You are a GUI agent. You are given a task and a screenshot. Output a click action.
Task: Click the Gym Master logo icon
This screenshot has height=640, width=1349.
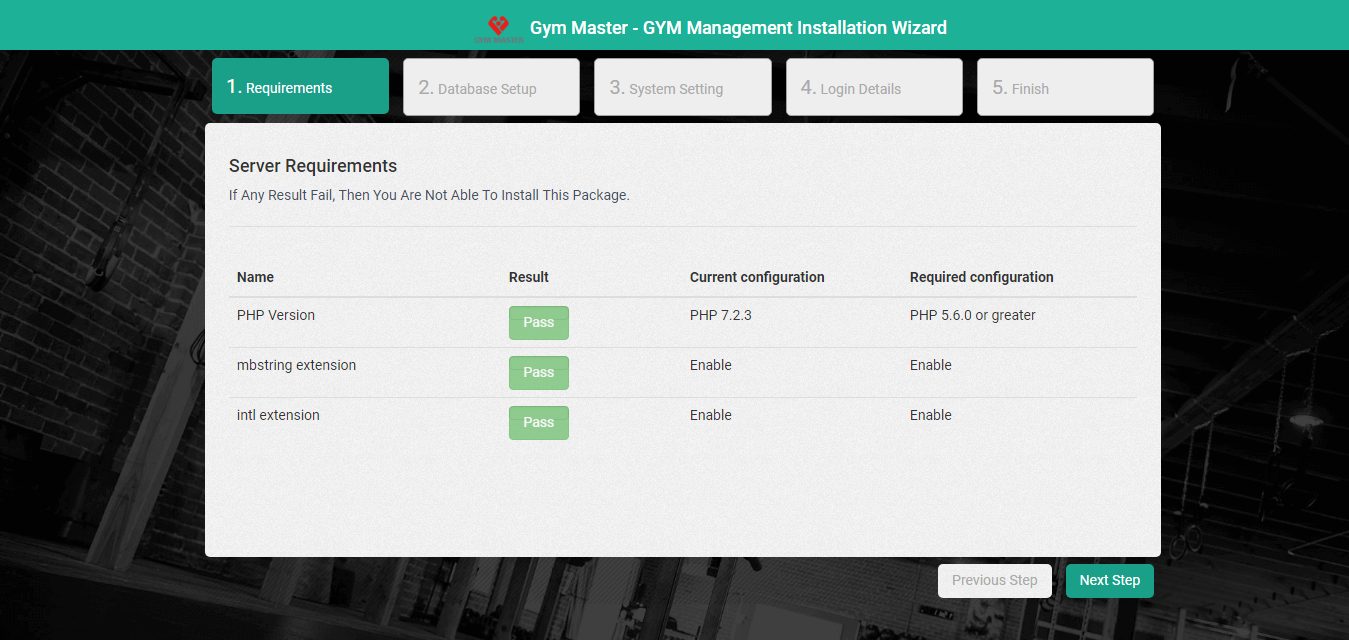(498, 27)
